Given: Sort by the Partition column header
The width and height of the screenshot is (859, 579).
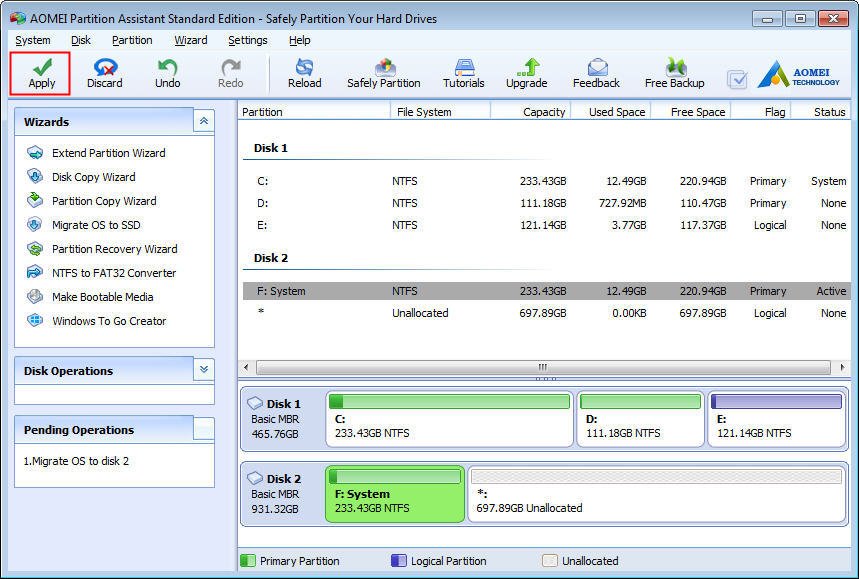Looking at the screenshot, I should 314,112.
